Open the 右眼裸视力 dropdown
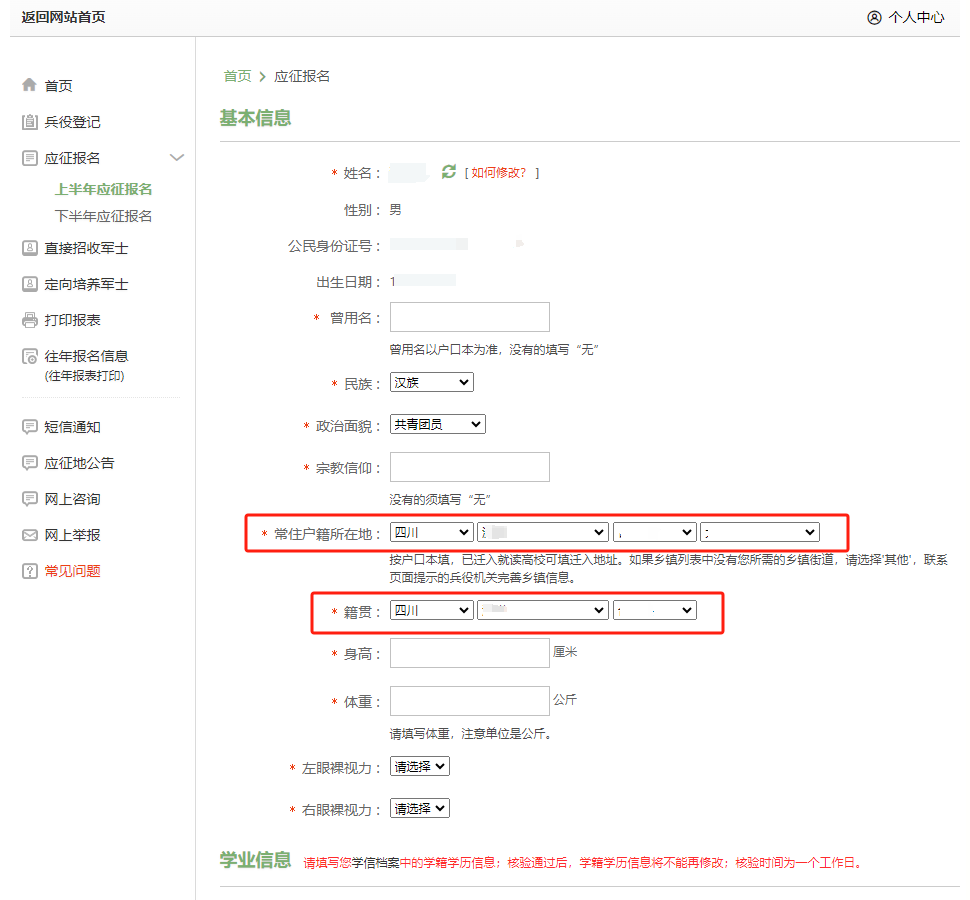This screenshot has height=900, width=970. [x=419, y=808]
